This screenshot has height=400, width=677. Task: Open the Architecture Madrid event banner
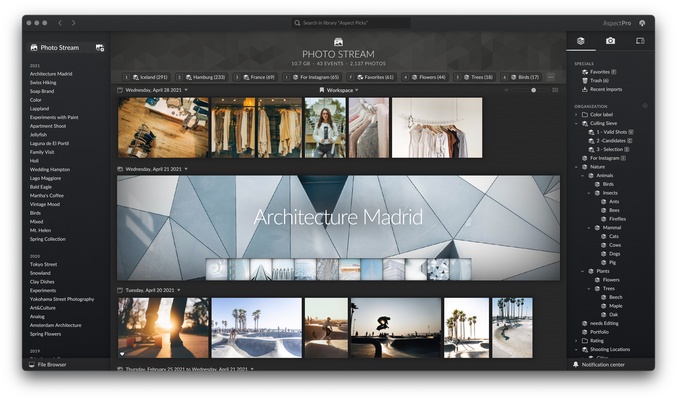338,228
